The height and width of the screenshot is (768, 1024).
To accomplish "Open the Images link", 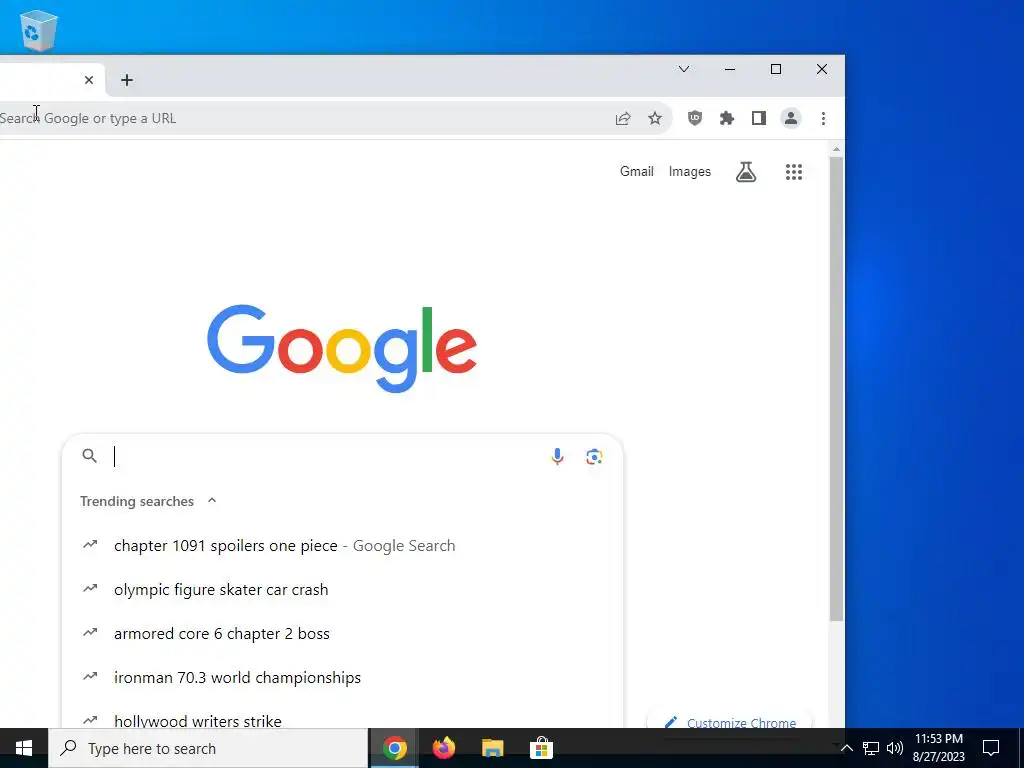I will pyautogui.click(x=690, y=171).
